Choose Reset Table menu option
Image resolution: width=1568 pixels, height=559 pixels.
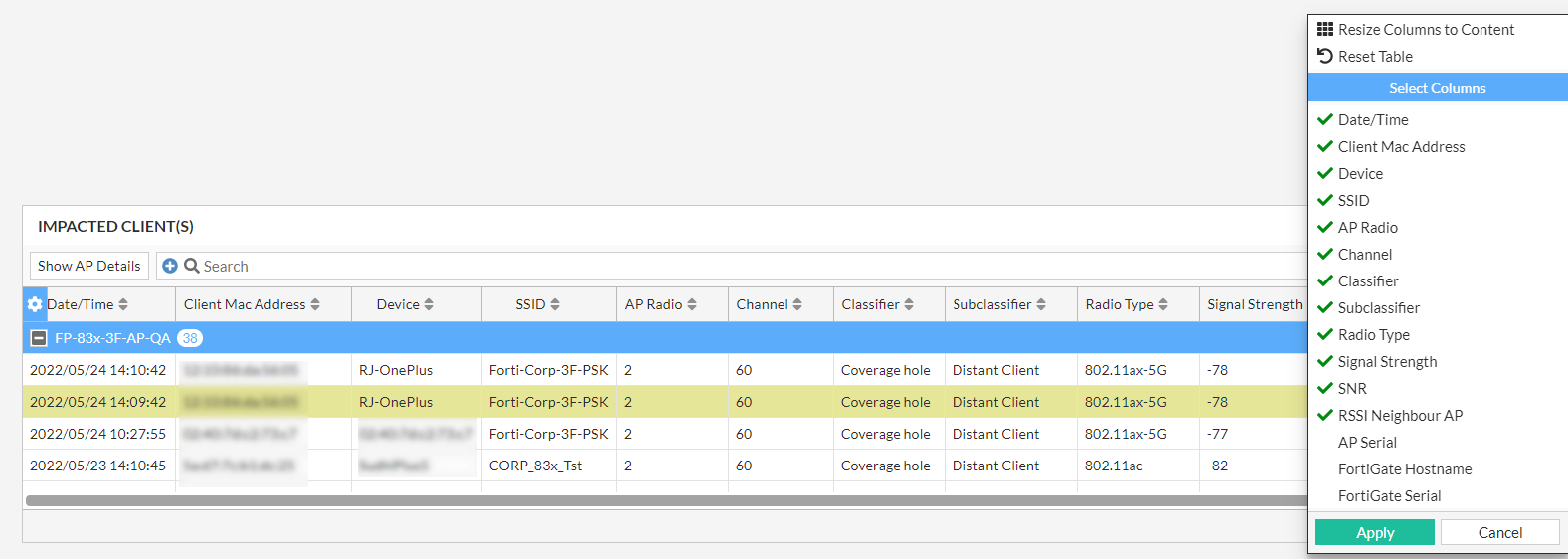[x=1375, y=57]
